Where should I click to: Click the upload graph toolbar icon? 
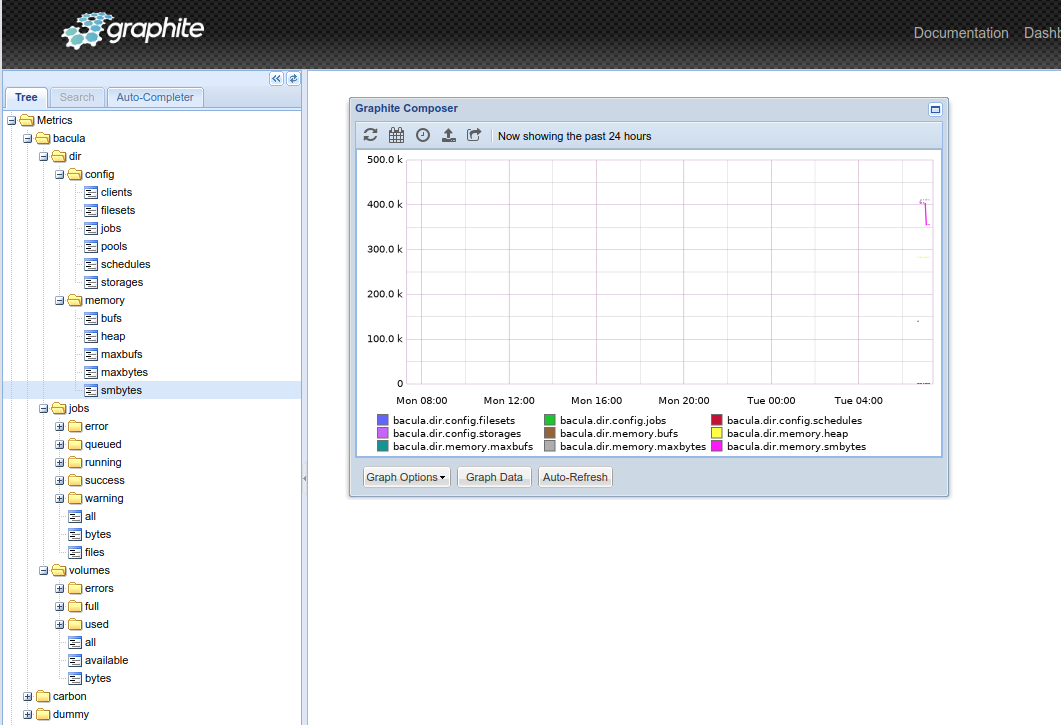pos(449,135)
